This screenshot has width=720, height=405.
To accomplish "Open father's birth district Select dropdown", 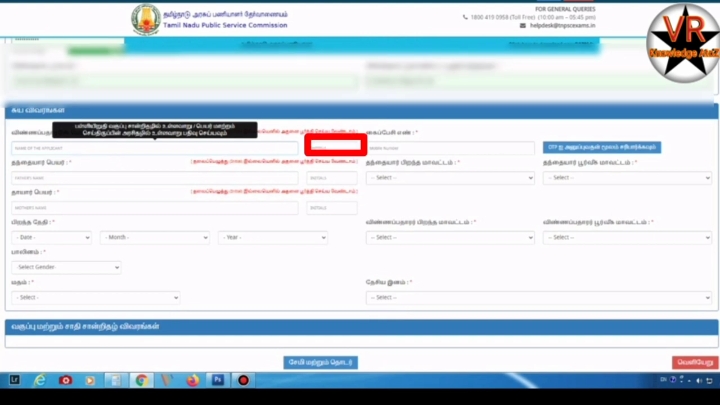I will click(450, 178).
